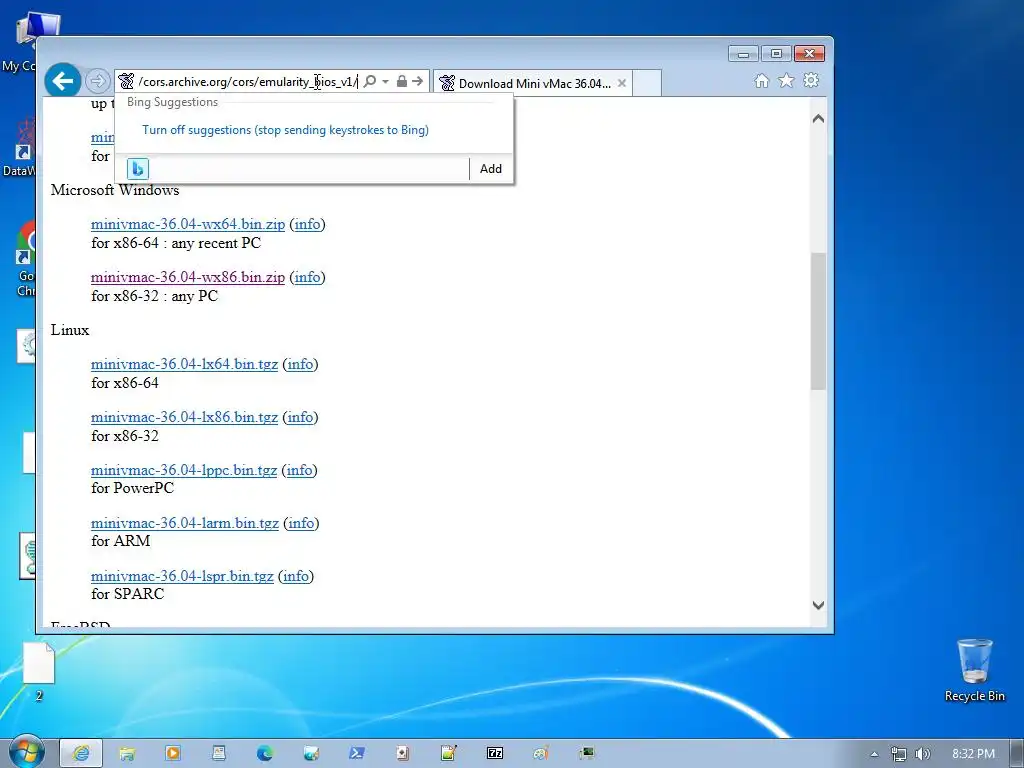
Task: Open the monitor icon right of Paint
Action: (x=586, y=753)
